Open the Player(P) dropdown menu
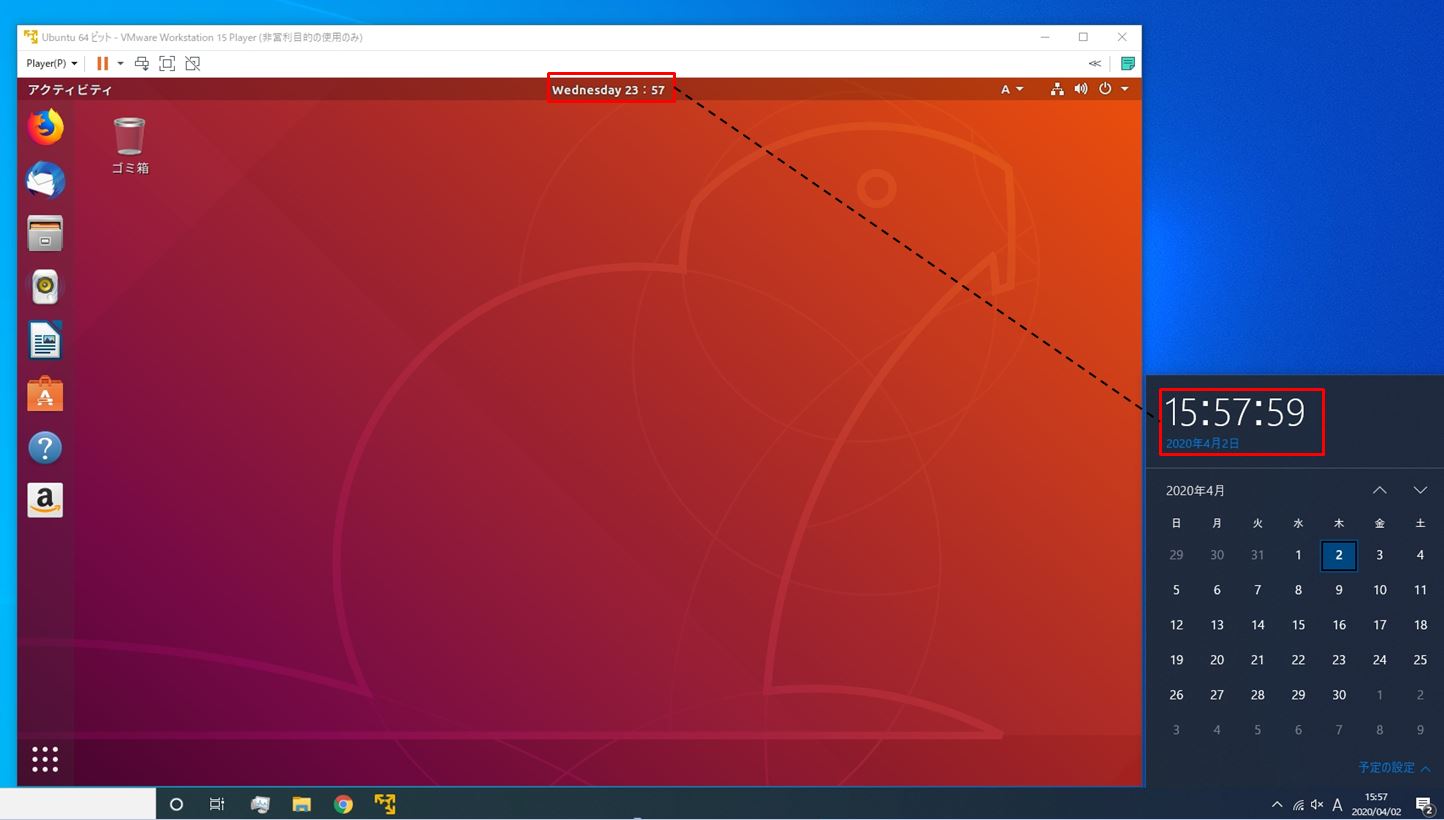 point(52,63)
